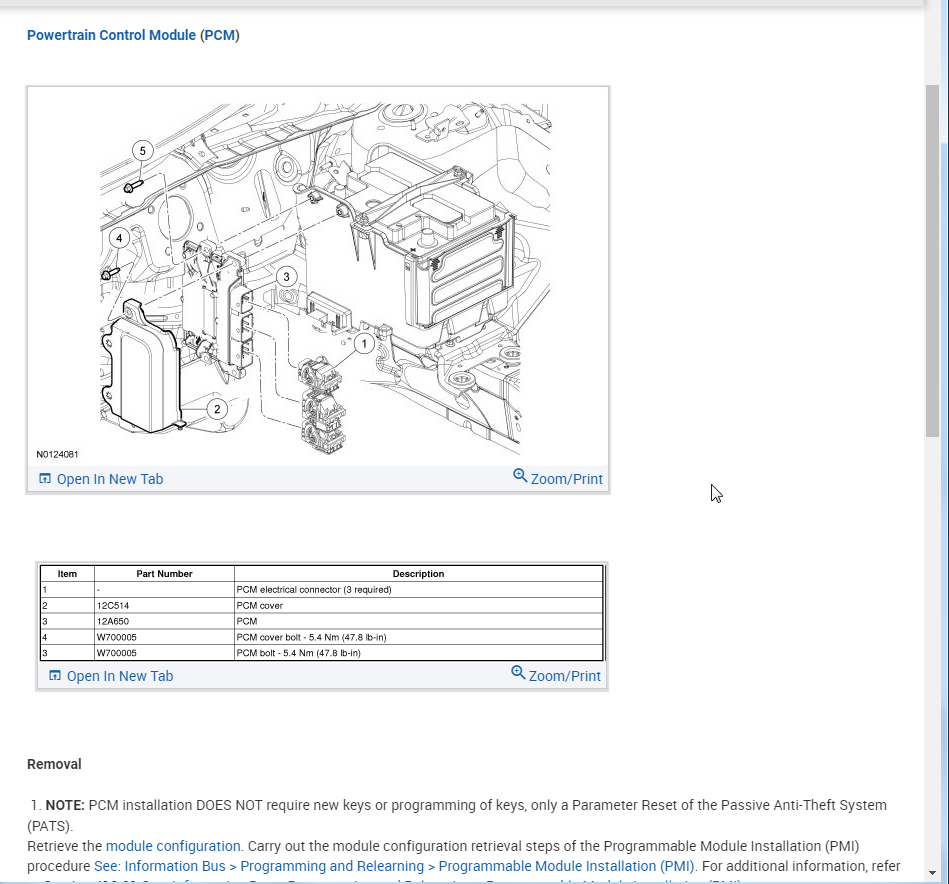The width and height of the screenshot is (949, 884).
Task: Click Zoom/Print link under the parts table
Action: [x=565, y=676]
